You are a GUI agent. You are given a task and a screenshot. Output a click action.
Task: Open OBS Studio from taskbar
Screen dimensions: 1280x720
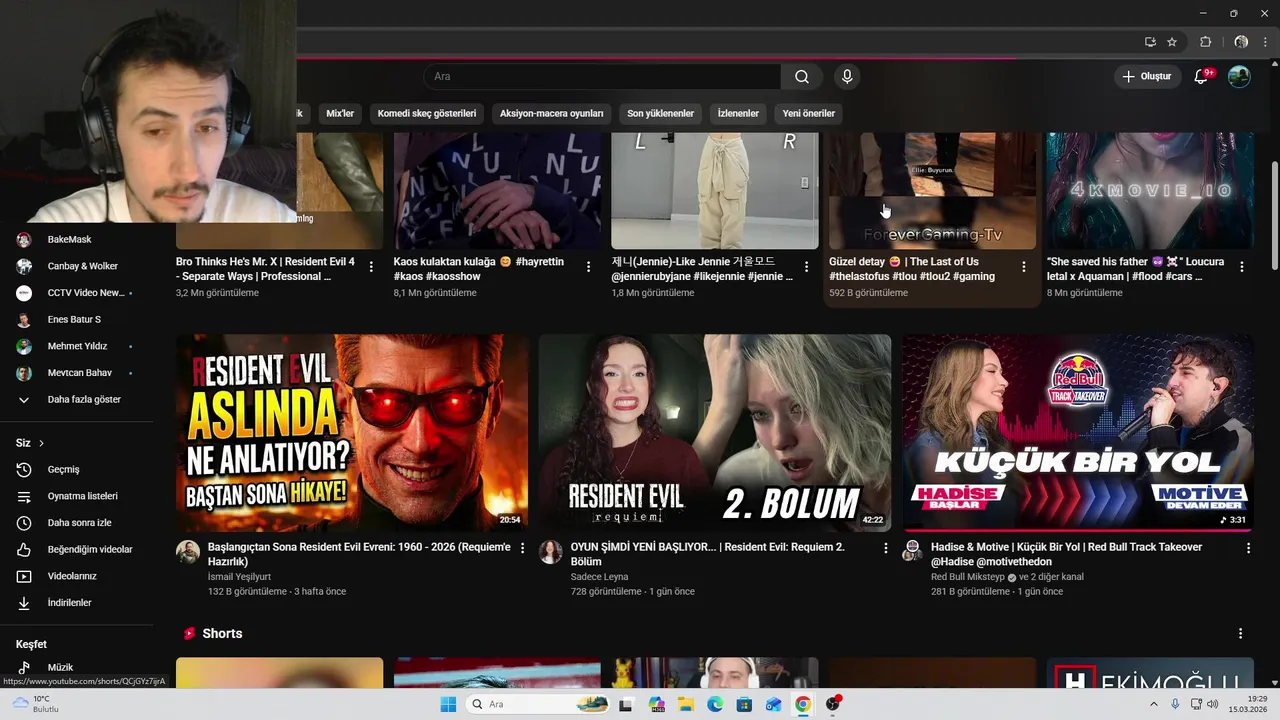(x=833, y=704)
